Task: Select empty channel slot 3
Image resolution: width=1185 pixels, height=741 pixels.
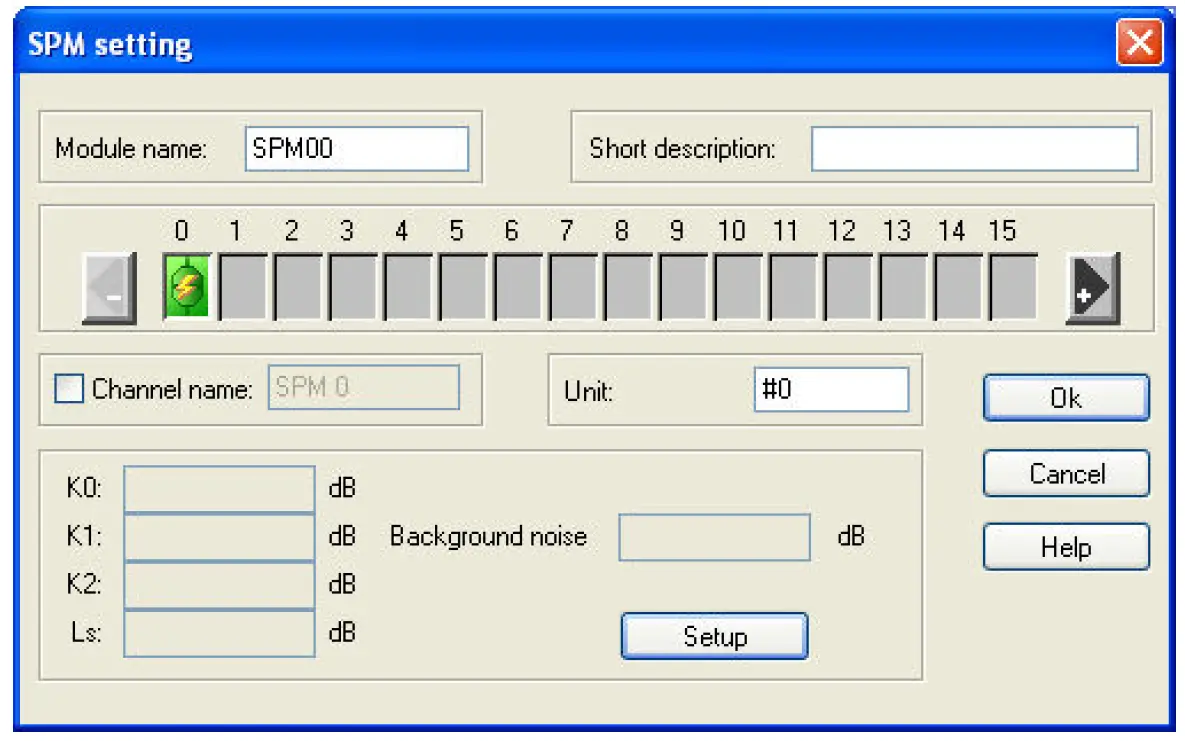Action: (x=353, y=287)
